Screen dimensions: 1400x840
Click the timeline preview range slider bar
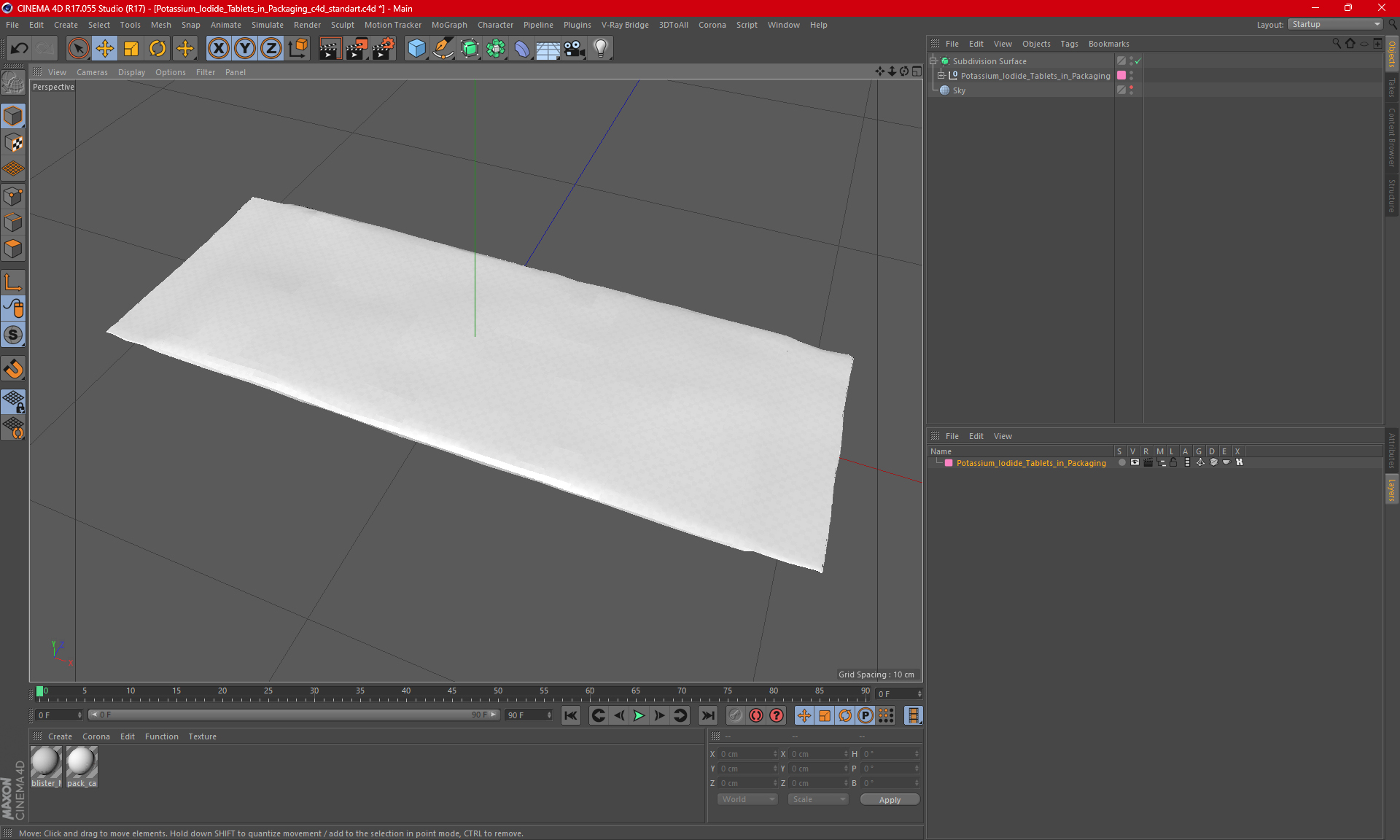295,715
